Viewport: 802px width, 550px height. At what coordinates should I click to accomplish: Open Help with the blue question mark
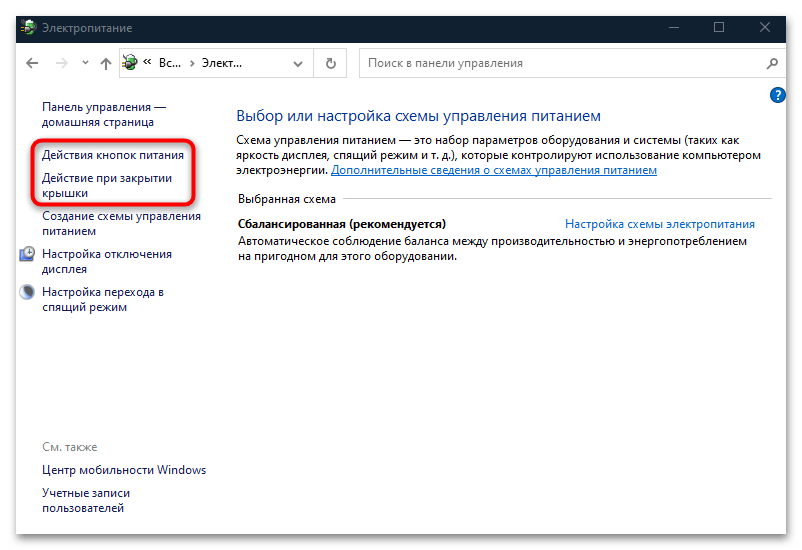click(x=778, y=95)
